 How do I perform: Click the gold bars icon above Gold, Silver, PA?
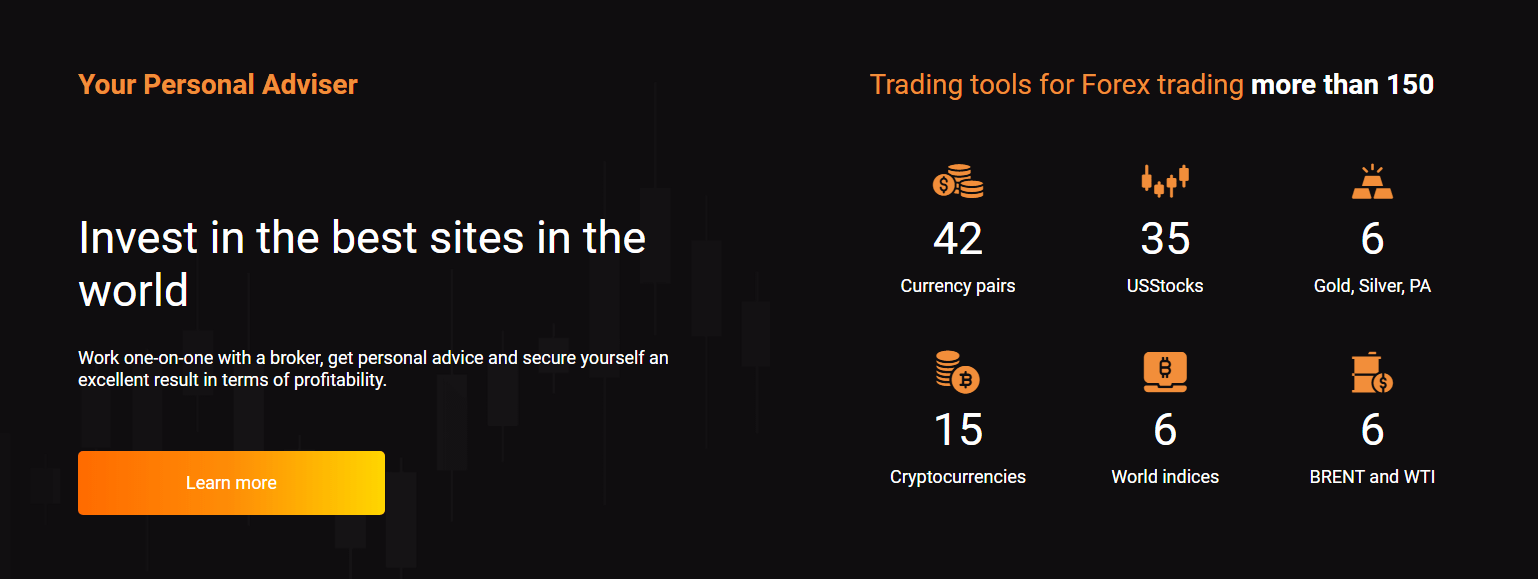point(1372,182)
